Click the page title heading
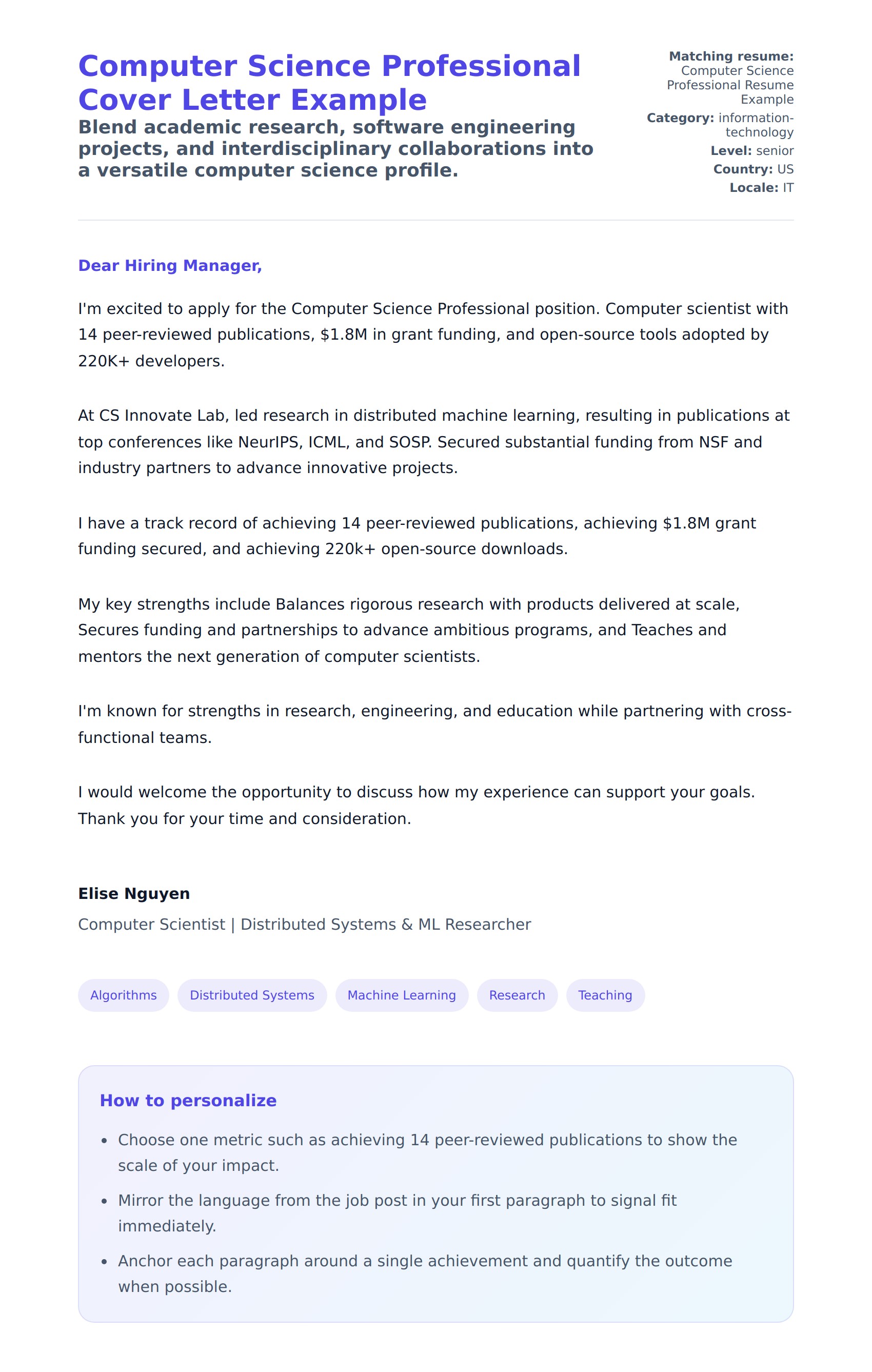Image resolution: width=872 pixels, height=1372 pixels. click(329, 83)
